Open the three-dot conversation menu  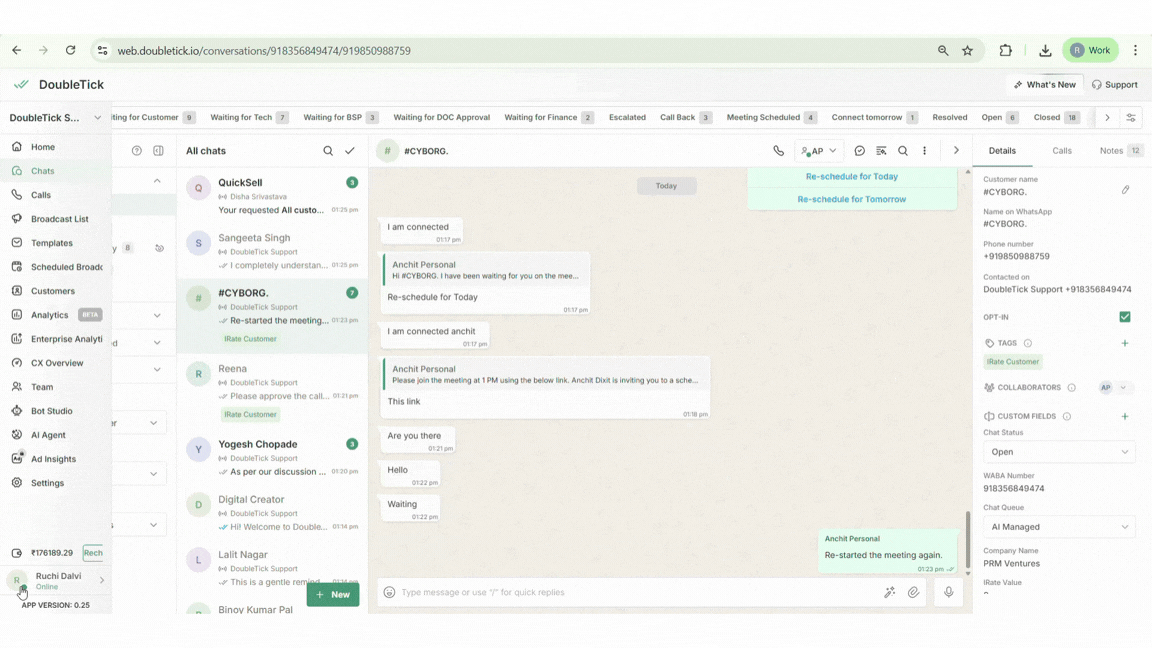pyautogui.click(x=924, y=151)
